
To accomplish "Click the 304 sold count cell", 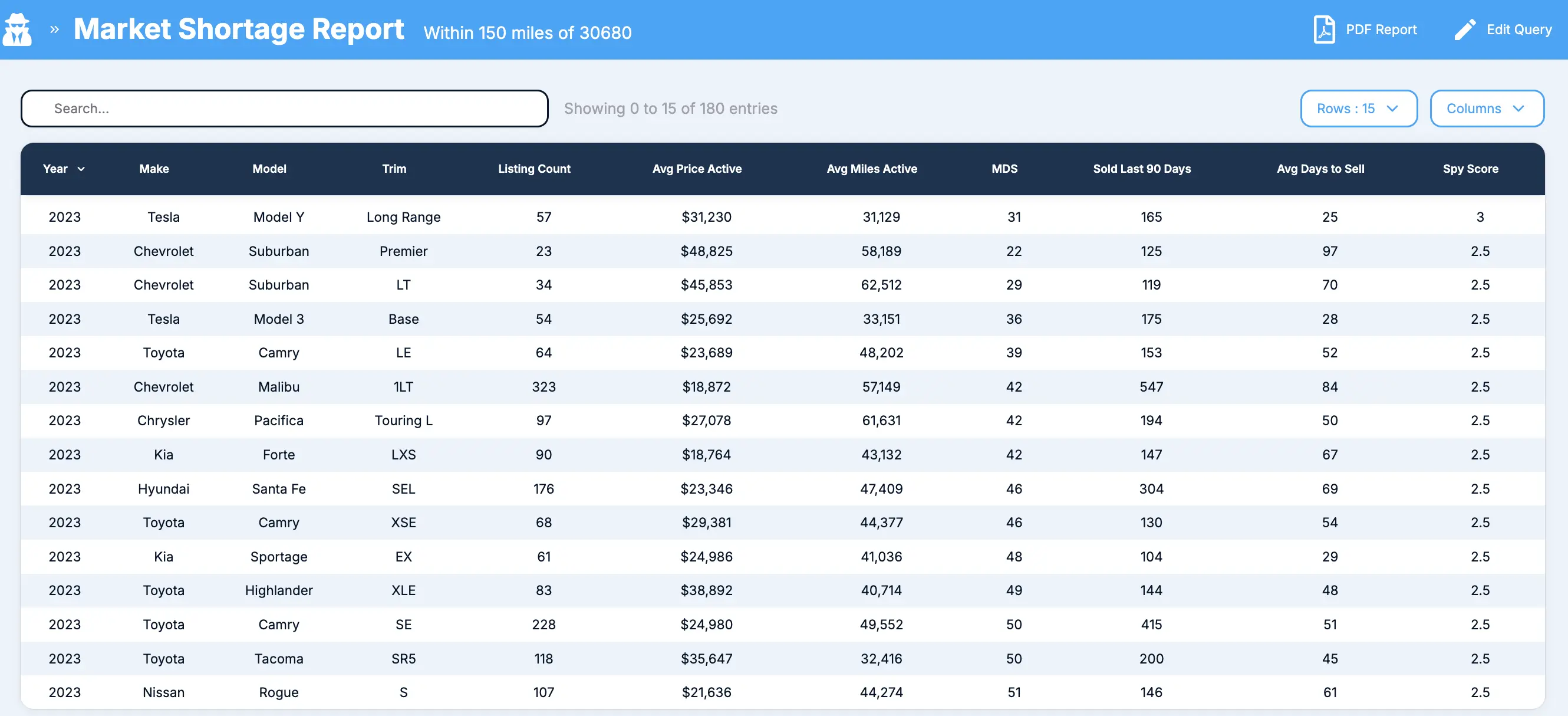I will point(1151,489).
